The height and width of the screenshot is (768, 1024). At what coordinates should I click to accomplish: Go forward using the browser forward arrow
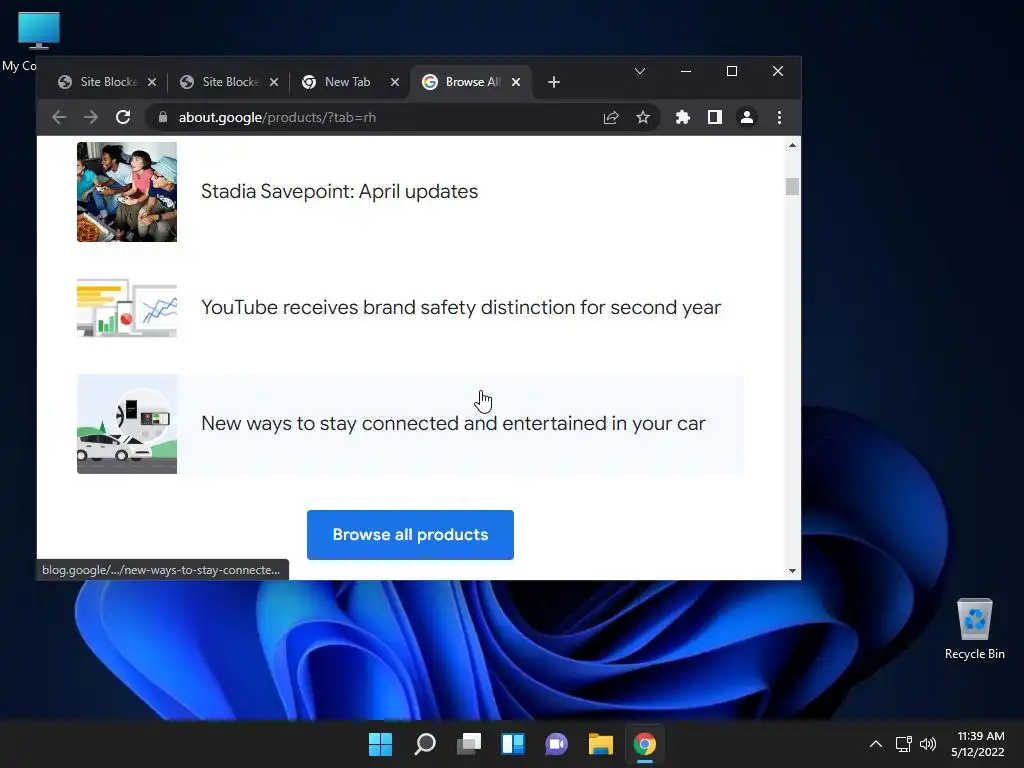(x=91, y=118)
